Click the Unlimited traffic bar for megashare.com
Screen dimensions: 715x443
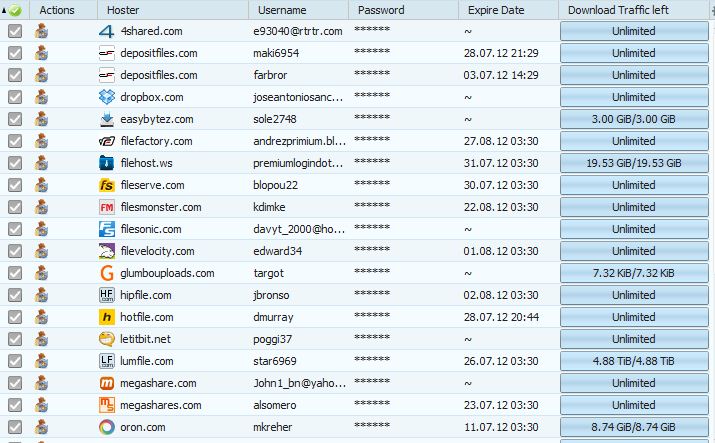click(x=634, y=383)
